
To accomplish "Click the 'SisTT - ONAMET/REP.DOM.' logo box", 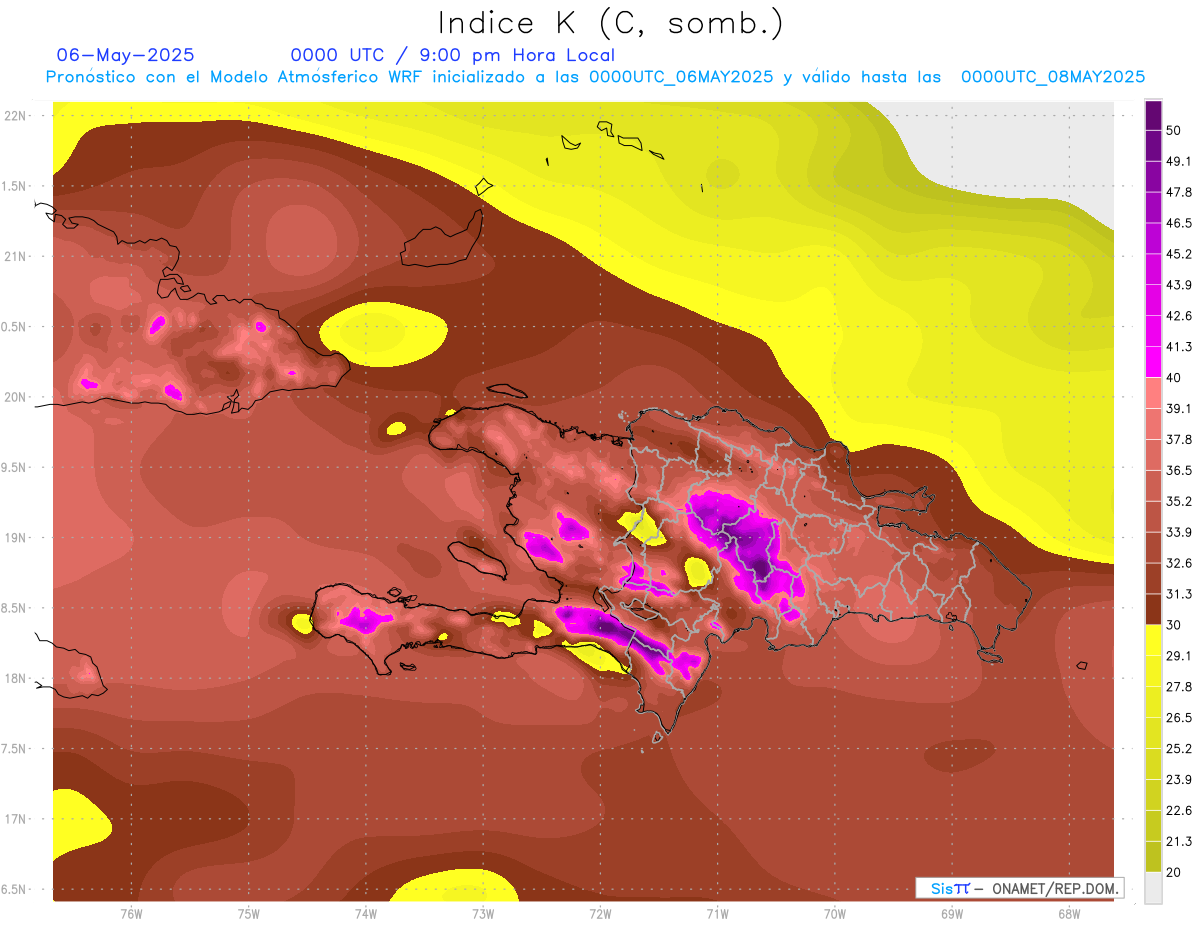I will [1019, 888].
